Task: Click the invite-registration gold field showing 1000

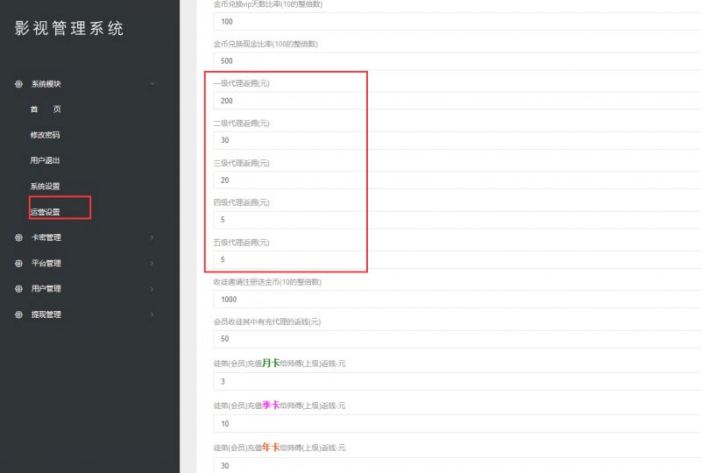Action: (x=457, y=300)
